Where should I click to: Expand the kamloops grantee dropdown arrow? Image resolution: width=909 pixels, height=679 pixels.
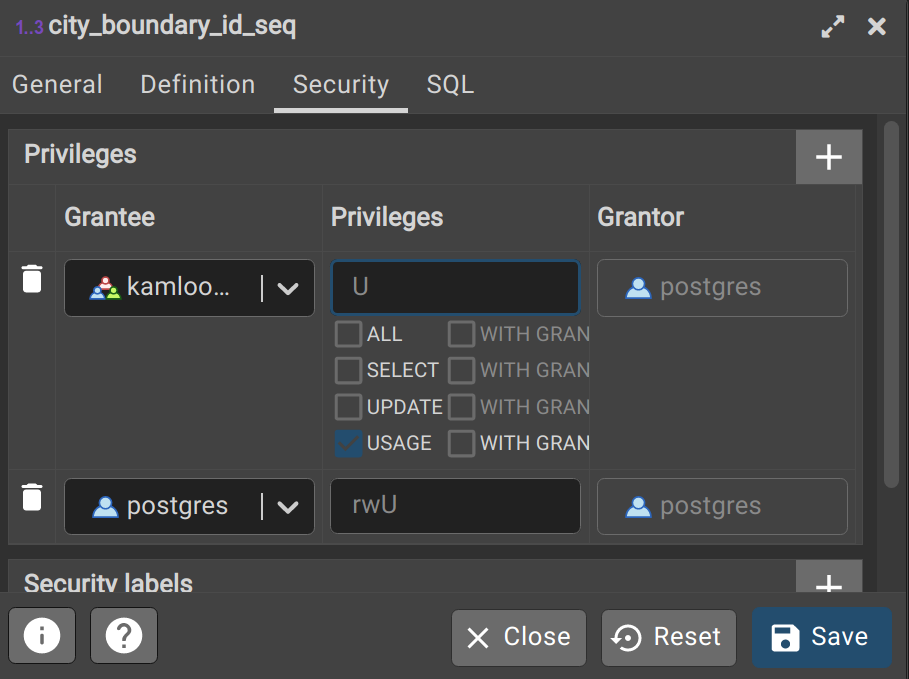coord(288,288)
